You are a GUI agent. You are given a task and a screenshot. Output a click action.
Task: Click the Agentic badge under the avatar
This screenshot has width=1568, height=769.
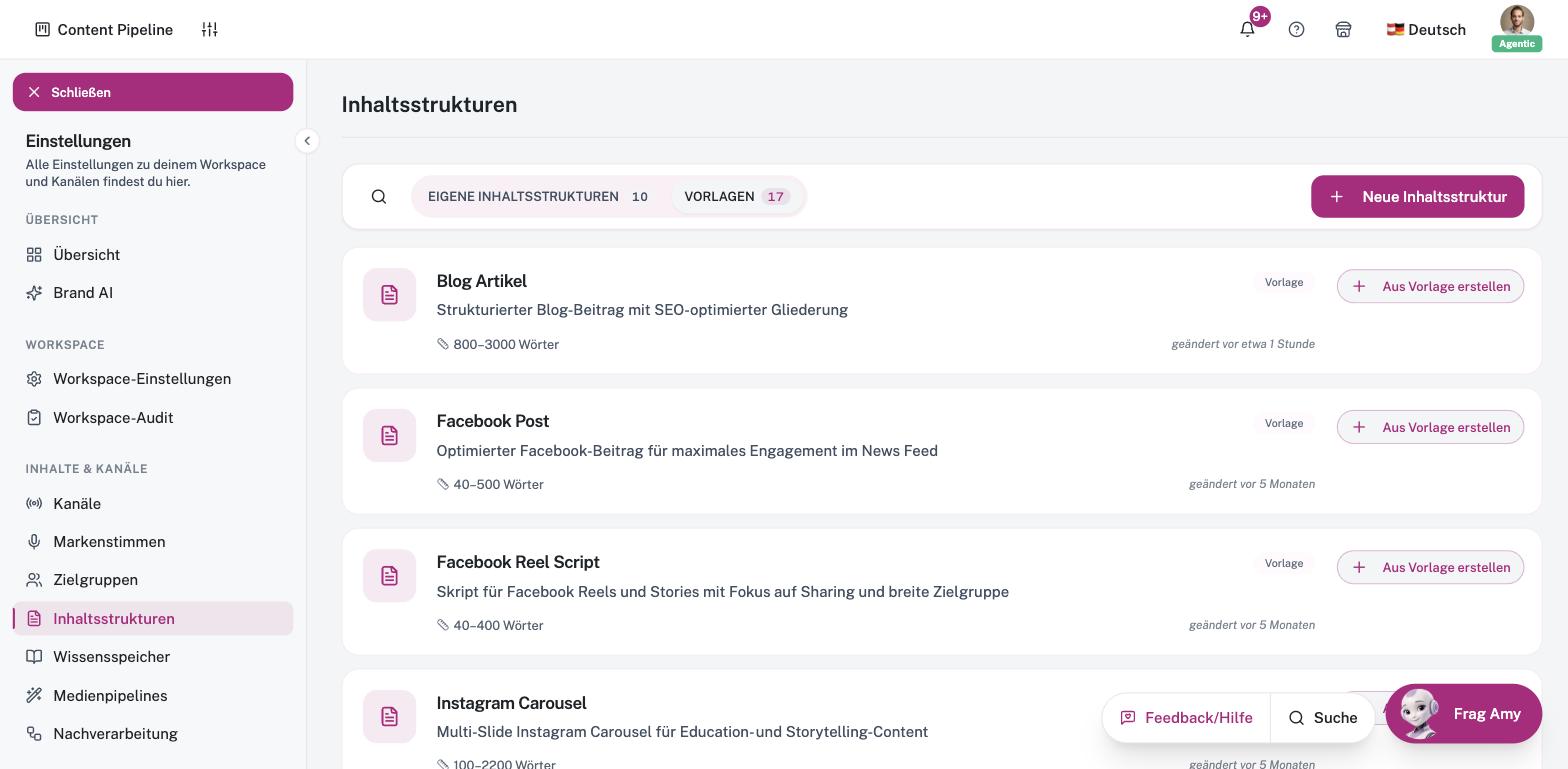tap(1517, 44)
